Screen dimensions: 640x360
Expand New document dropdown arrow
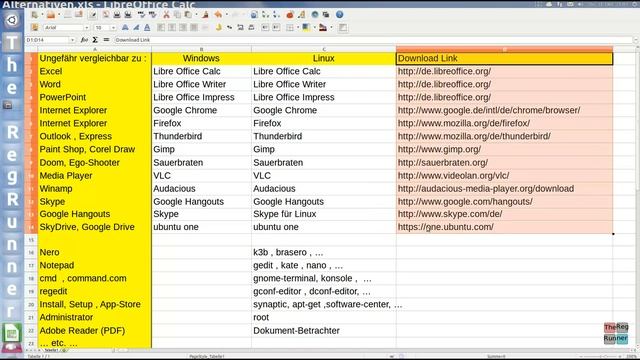pos(42,15)
